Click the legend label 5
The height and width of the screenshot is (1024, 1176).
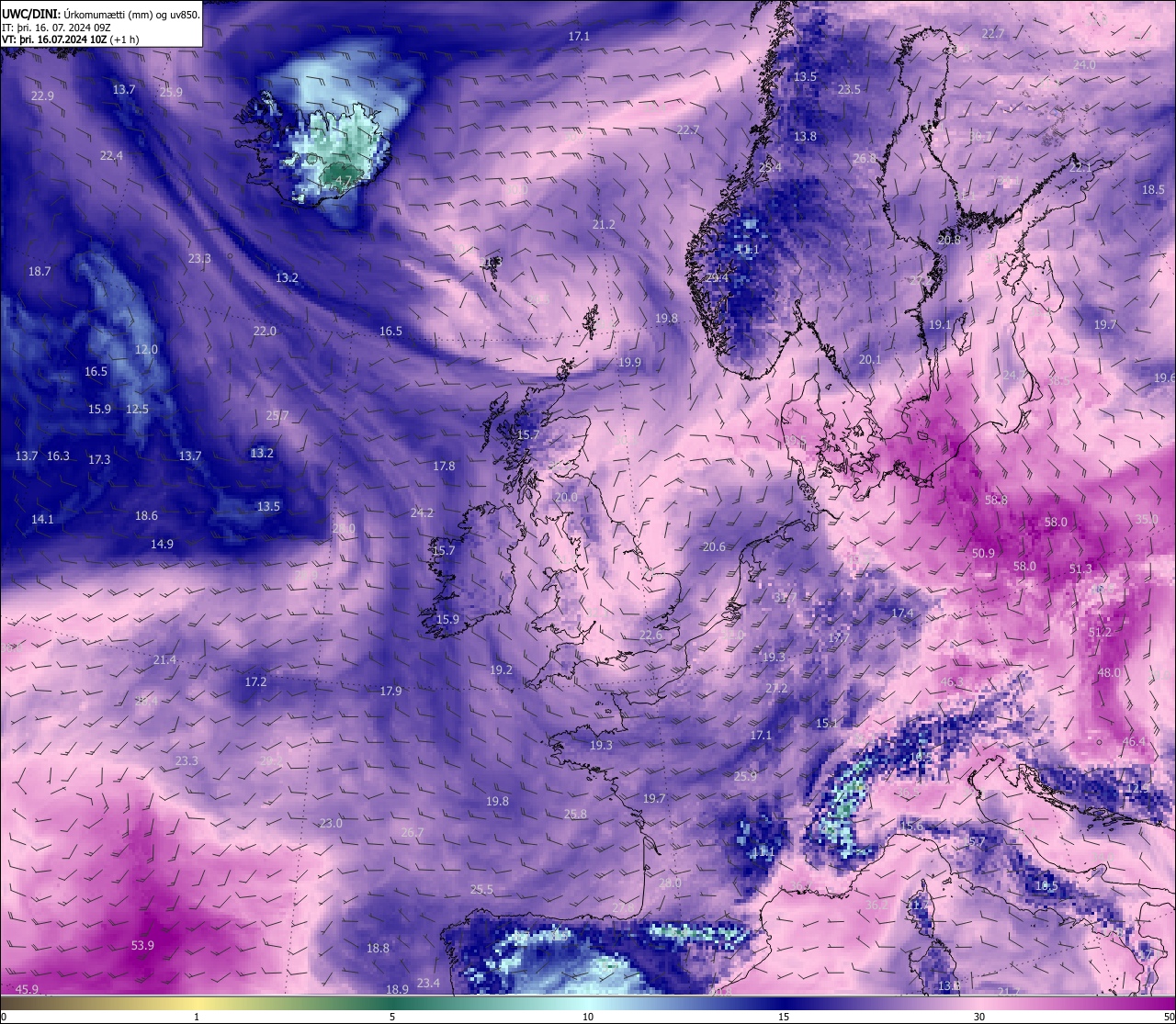coord(392,1017)
